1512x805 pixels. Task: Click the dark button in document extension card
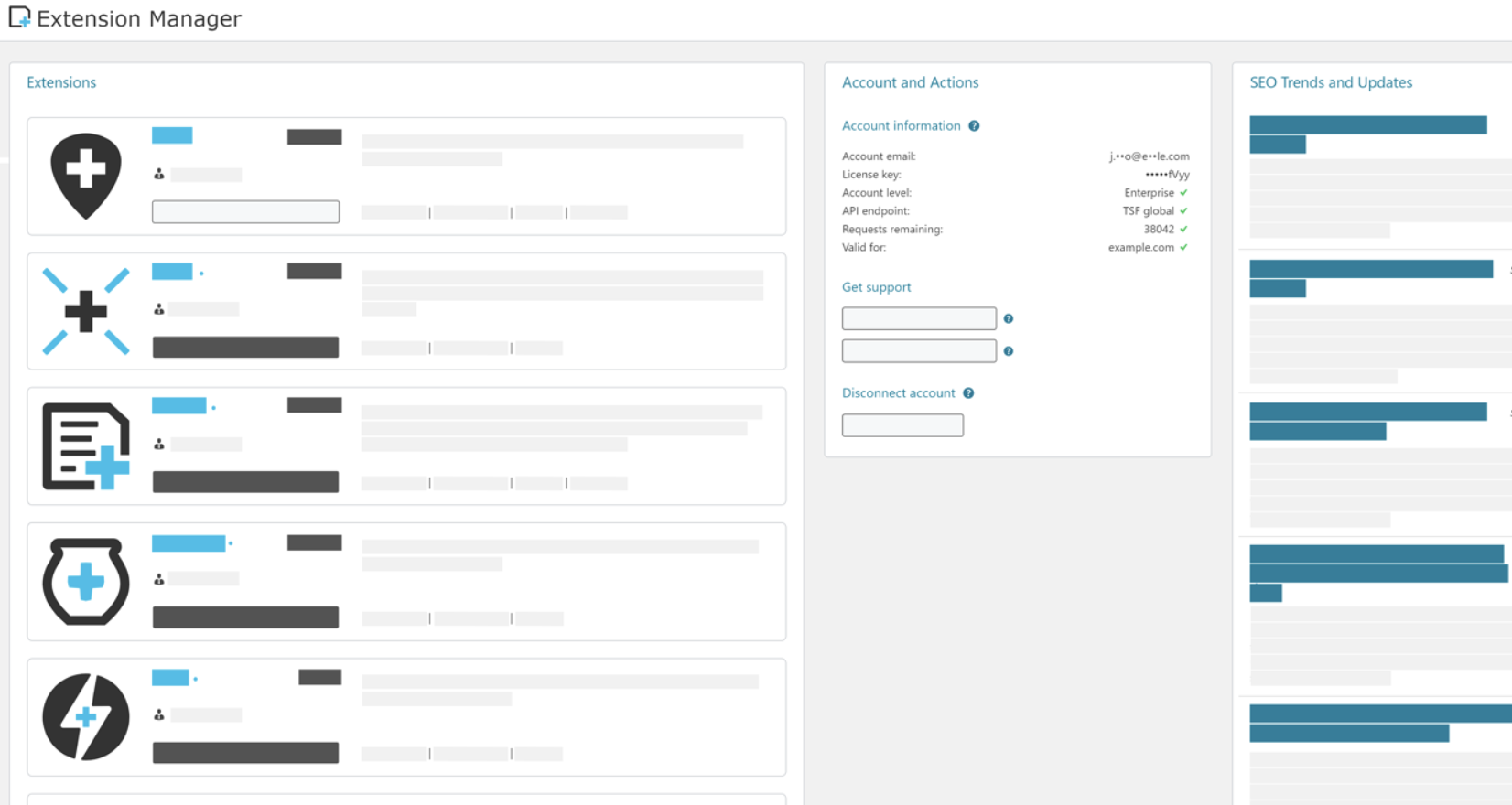pos(245,482)
